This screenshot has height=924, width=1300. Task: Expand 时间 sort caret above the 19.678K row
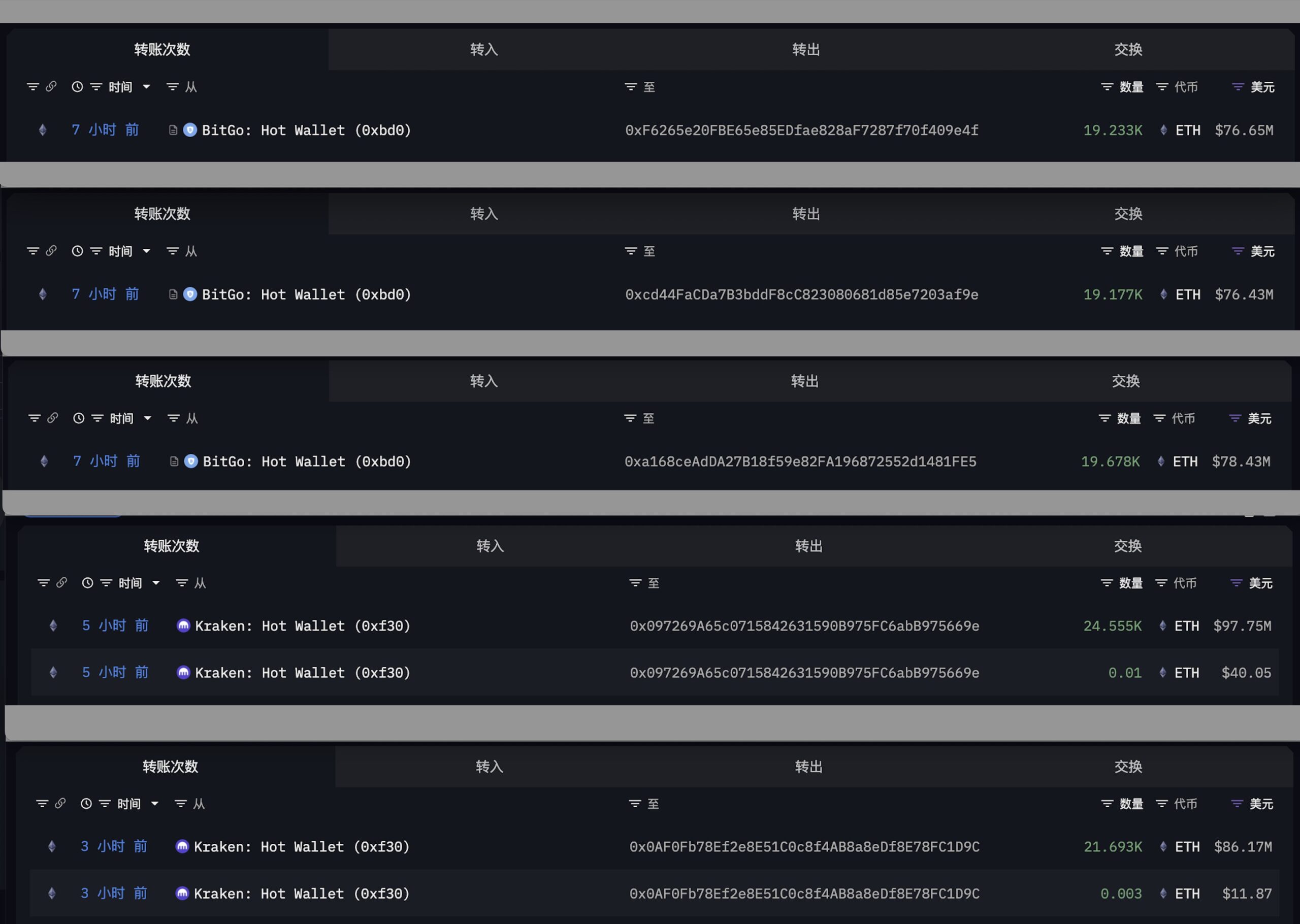click(147, 419)
